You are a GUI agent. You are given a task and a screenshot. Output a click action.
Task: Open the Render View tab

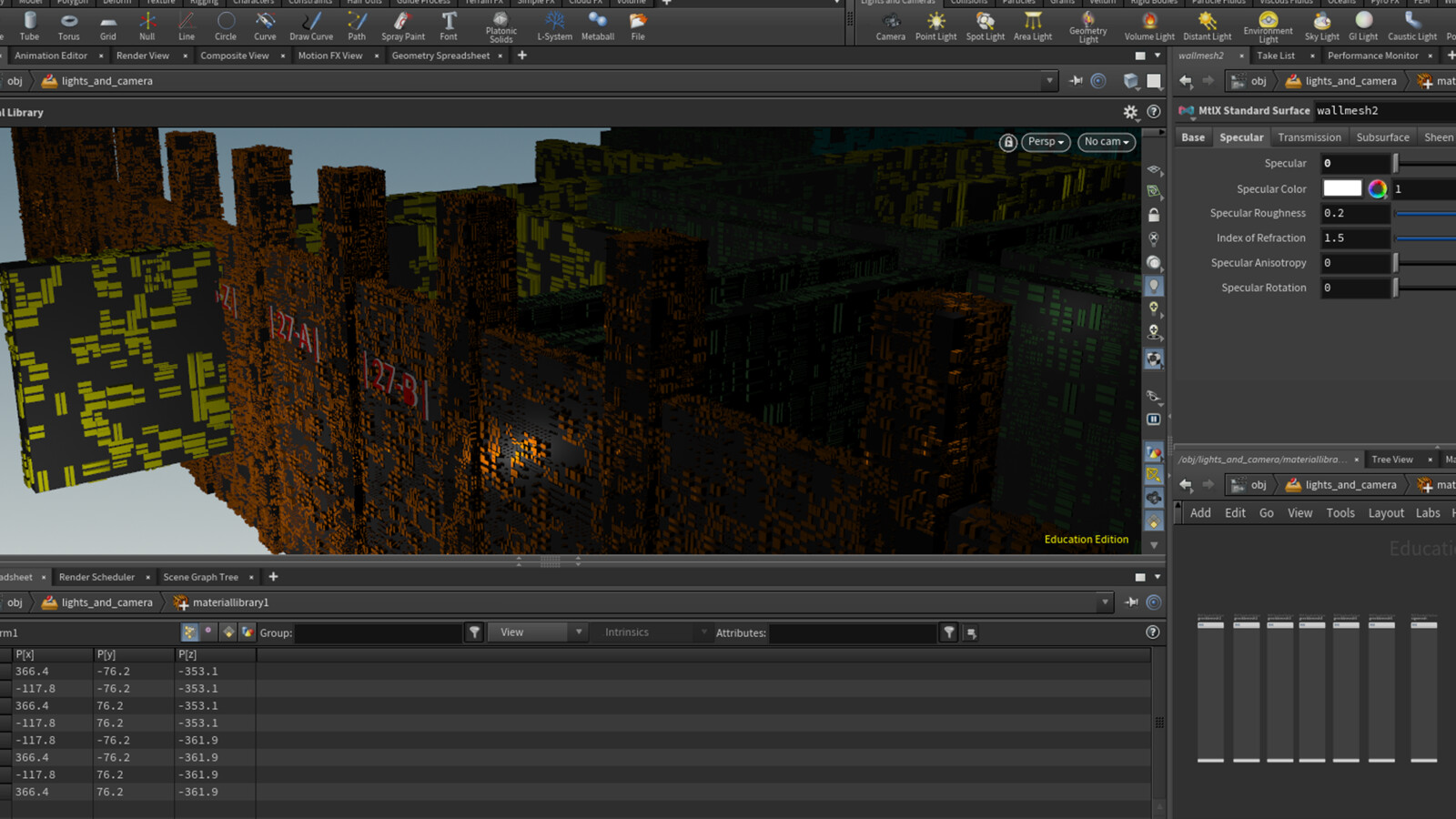(143, 56)
